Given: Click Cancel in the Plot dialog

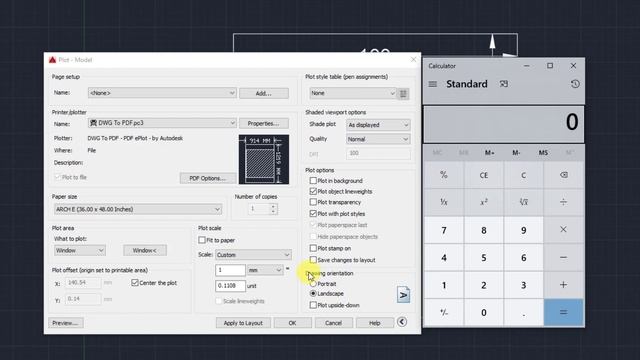Looking at the screenshot, I should coord(333,323).
